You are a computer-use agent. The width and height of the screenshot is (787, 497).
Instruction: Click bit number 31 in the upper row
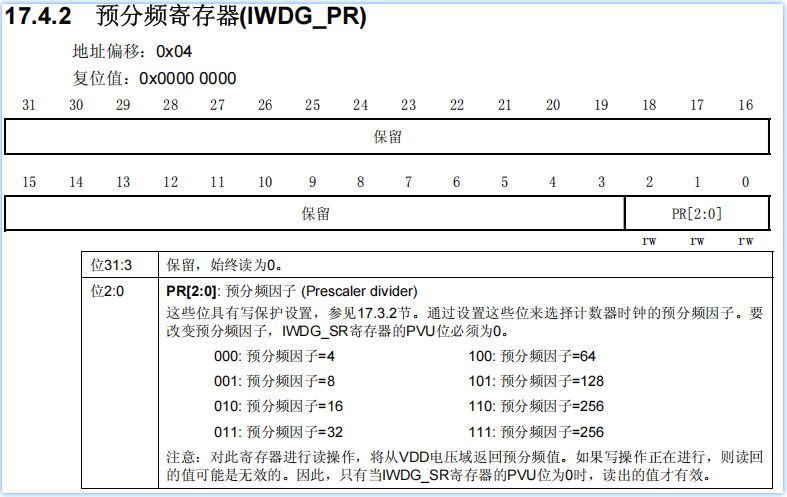pyautogui.click(x=29, y=105)
